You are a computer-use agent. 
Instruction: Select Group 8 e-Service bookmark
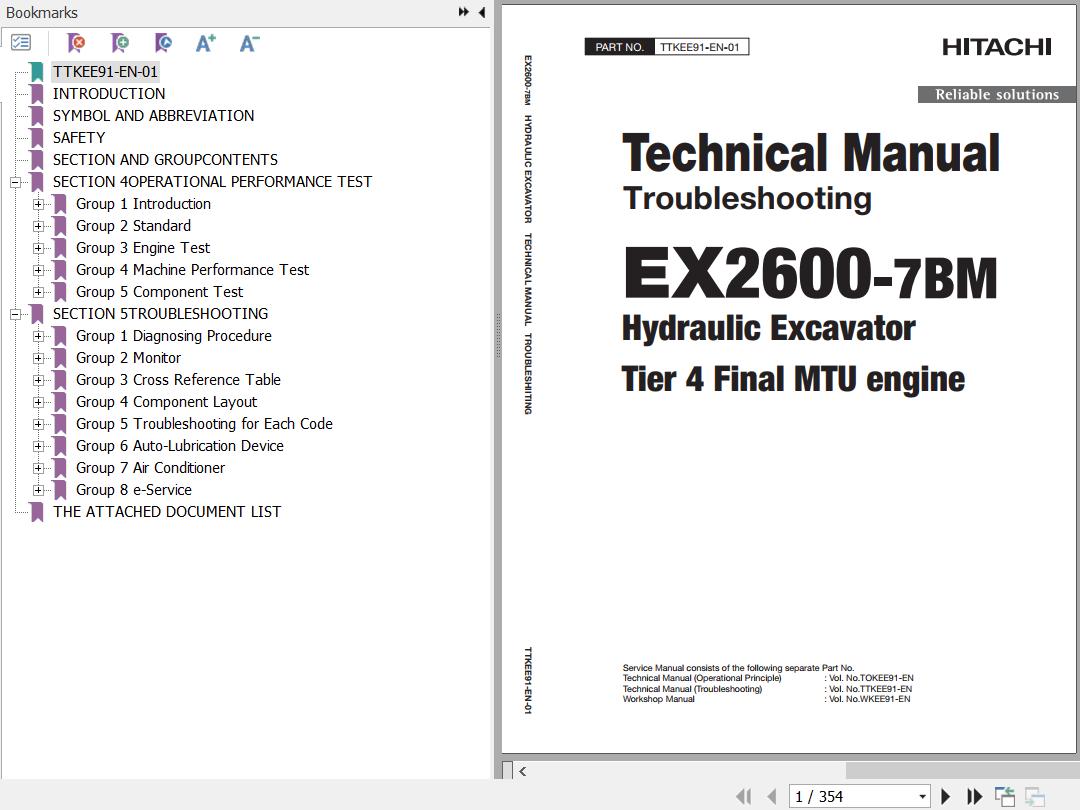(x=134, y=490)
